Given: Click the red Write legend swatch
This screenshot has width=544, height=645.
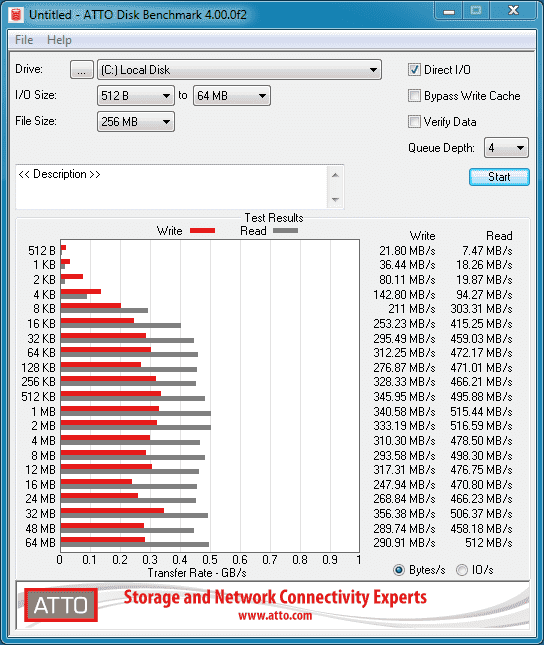Looking at the screenshot, I should (x=202, y=231).
